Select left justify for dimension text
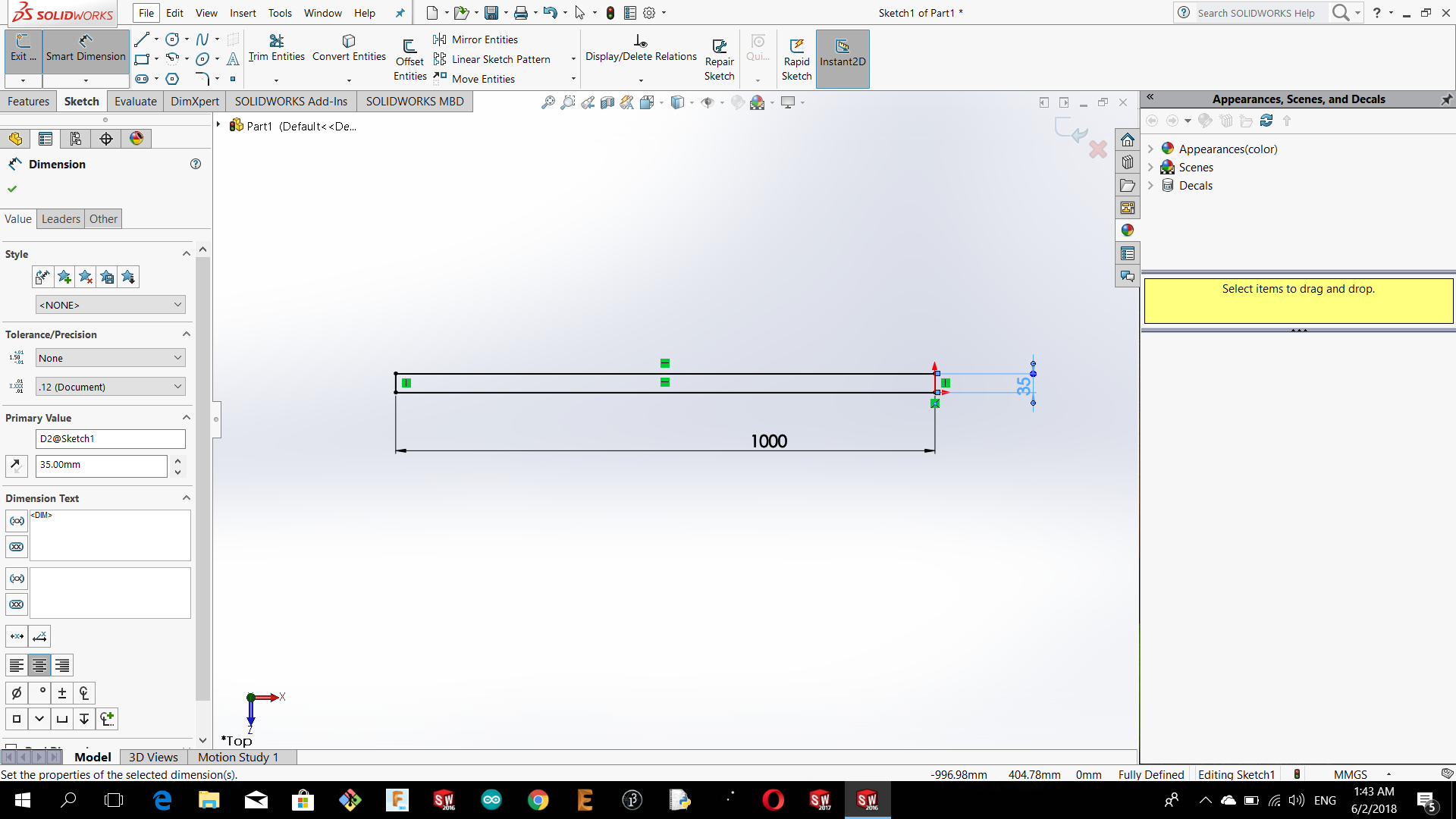Viewport: 1456px width, 819px height. coord(17,666)
